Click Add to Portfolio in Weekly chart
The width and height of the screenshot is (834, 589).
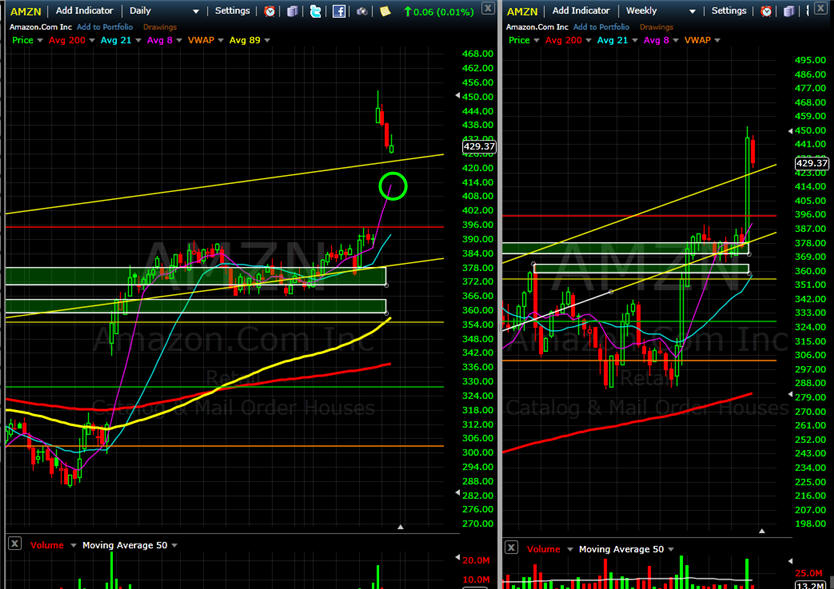tap(601, 27)
